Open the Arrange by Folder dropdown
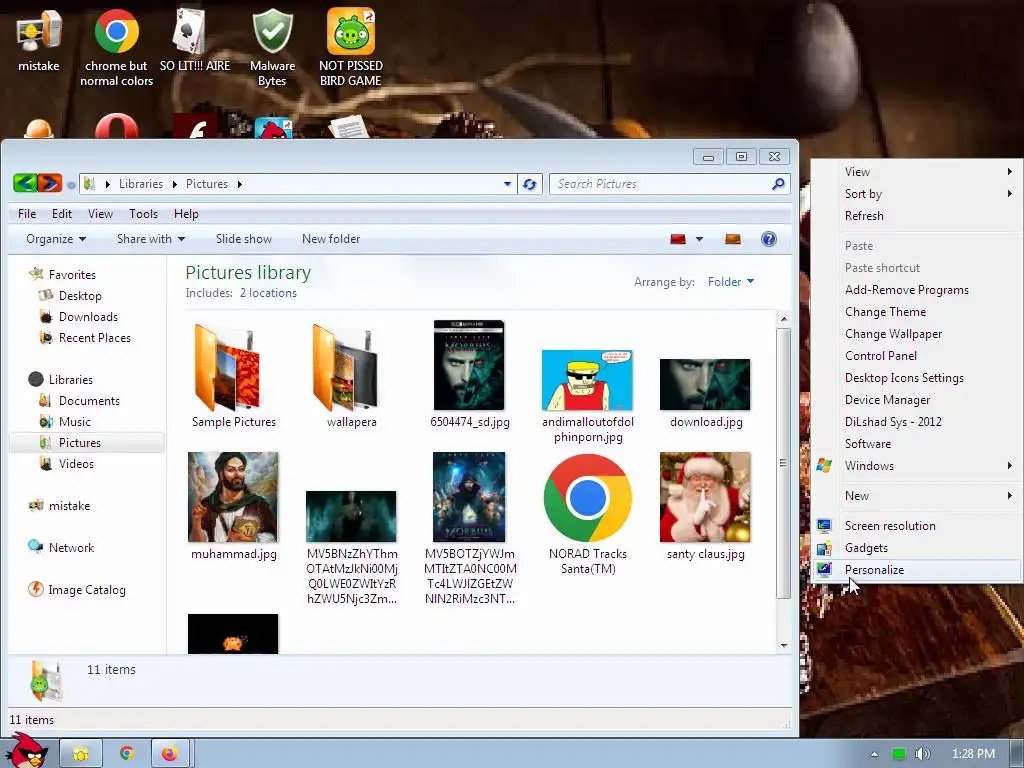This screenshot has width=1024, height=768. tap(731, 281)
